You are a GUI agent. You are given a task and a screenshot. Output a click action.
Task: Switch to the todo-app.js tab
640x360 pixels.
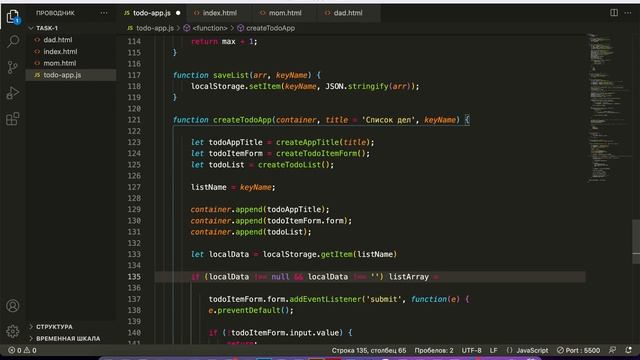click(151, 13)
